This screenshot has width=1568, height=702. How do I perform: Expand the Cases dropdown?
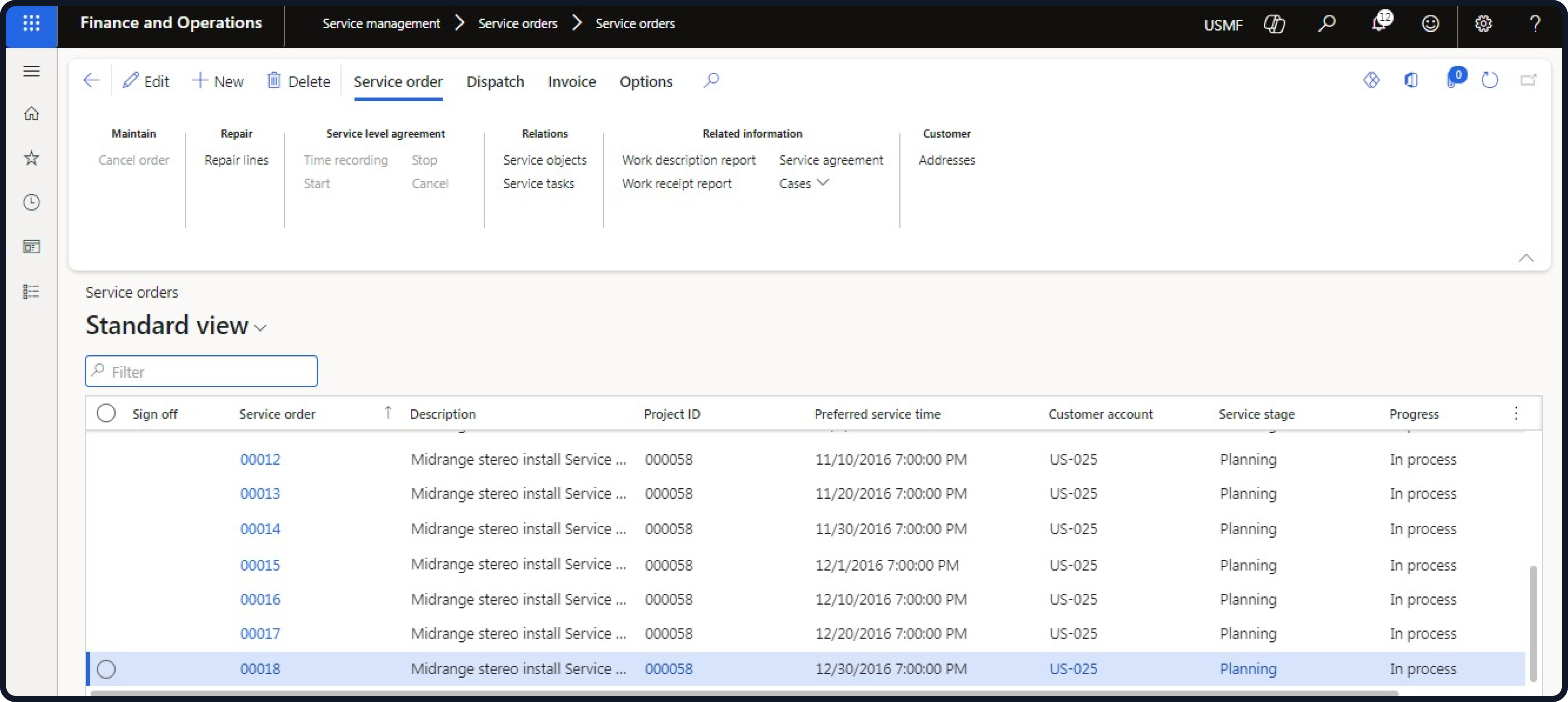803,183
